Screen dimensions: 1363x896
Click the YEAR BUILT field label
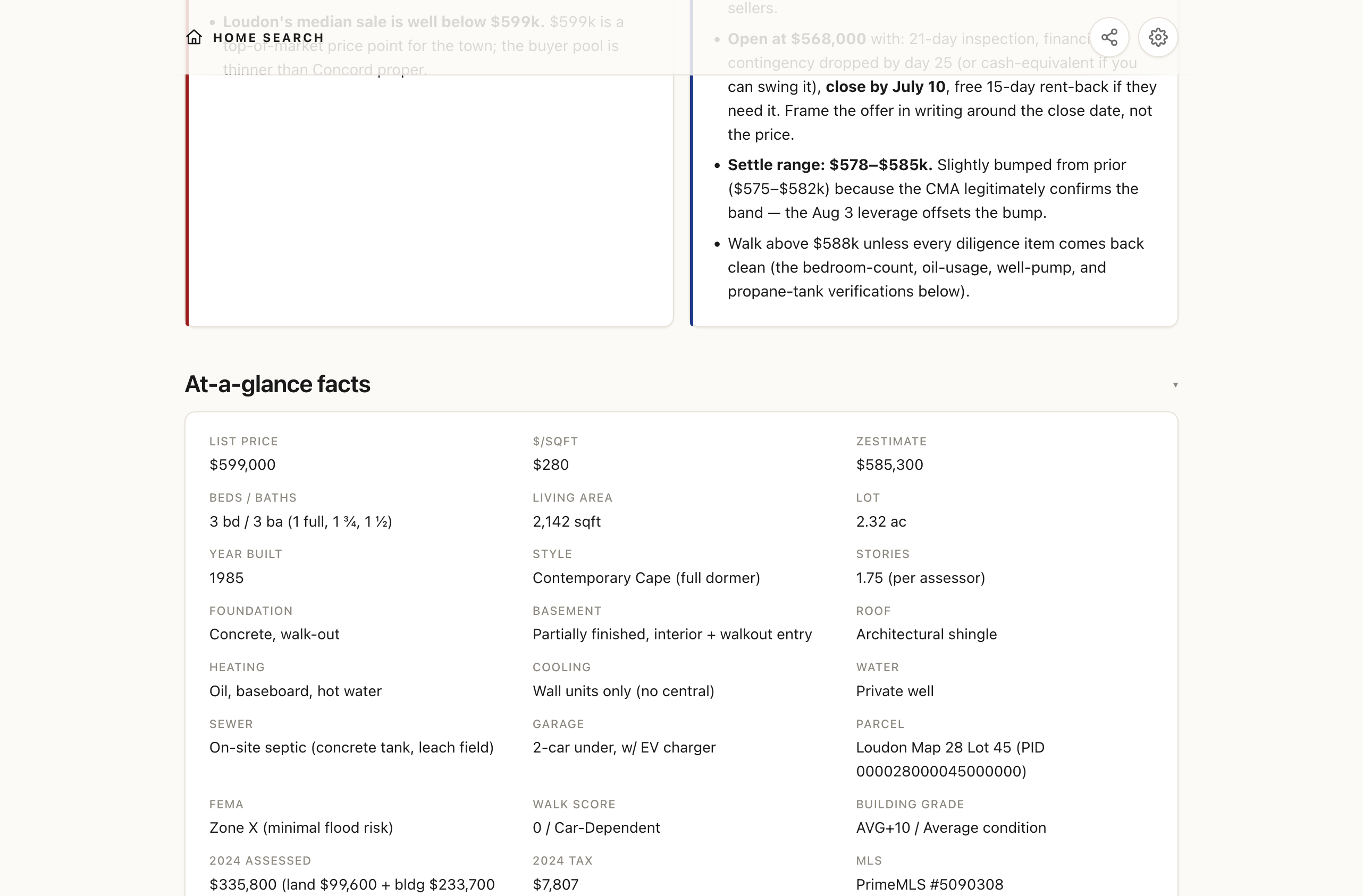(x=246, y=554)
